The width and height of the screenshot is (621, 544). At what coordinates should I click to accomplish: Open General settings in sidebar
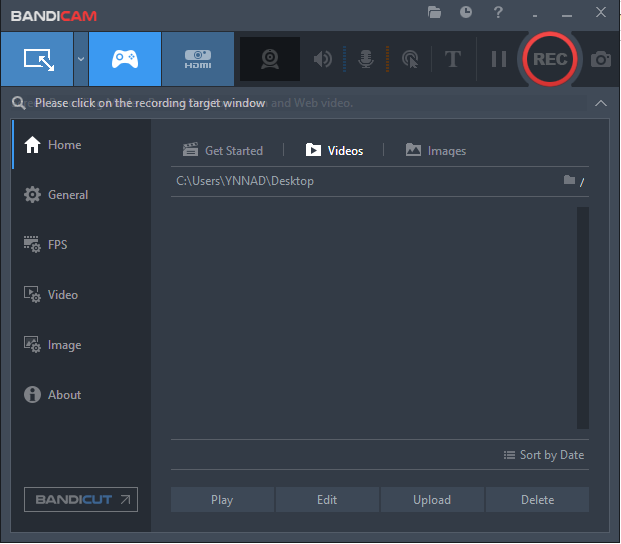(81, 195)
